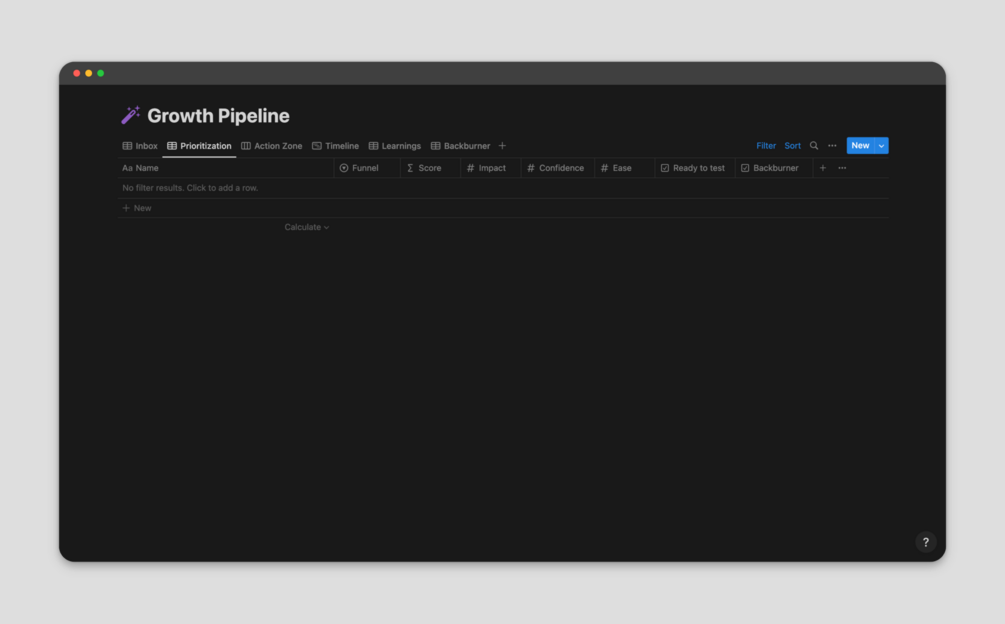Click the magic wand page icon
Viewport: 1005px width, 624px height.
click(131, 115)
